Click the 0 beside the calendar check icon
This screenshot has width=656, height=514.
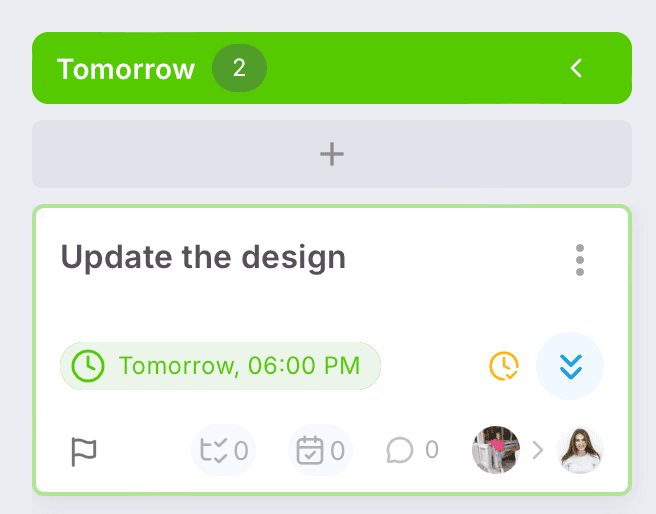click(x=337, y=451)
